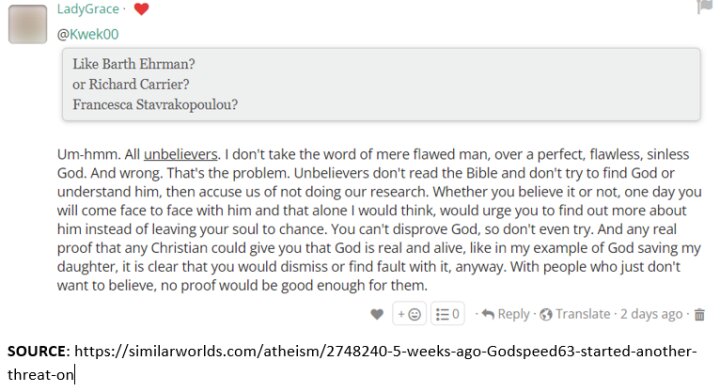Open LadyGrace's blurred avatar picture
This screenshot has height=392, width=720.
click(x=28, y=24)
